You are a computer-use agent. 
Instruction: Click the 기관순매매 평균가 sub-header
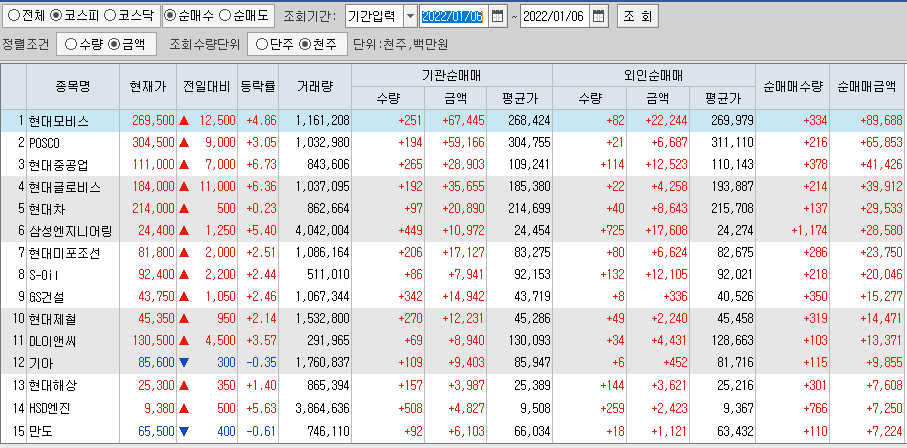coord(519,98)
